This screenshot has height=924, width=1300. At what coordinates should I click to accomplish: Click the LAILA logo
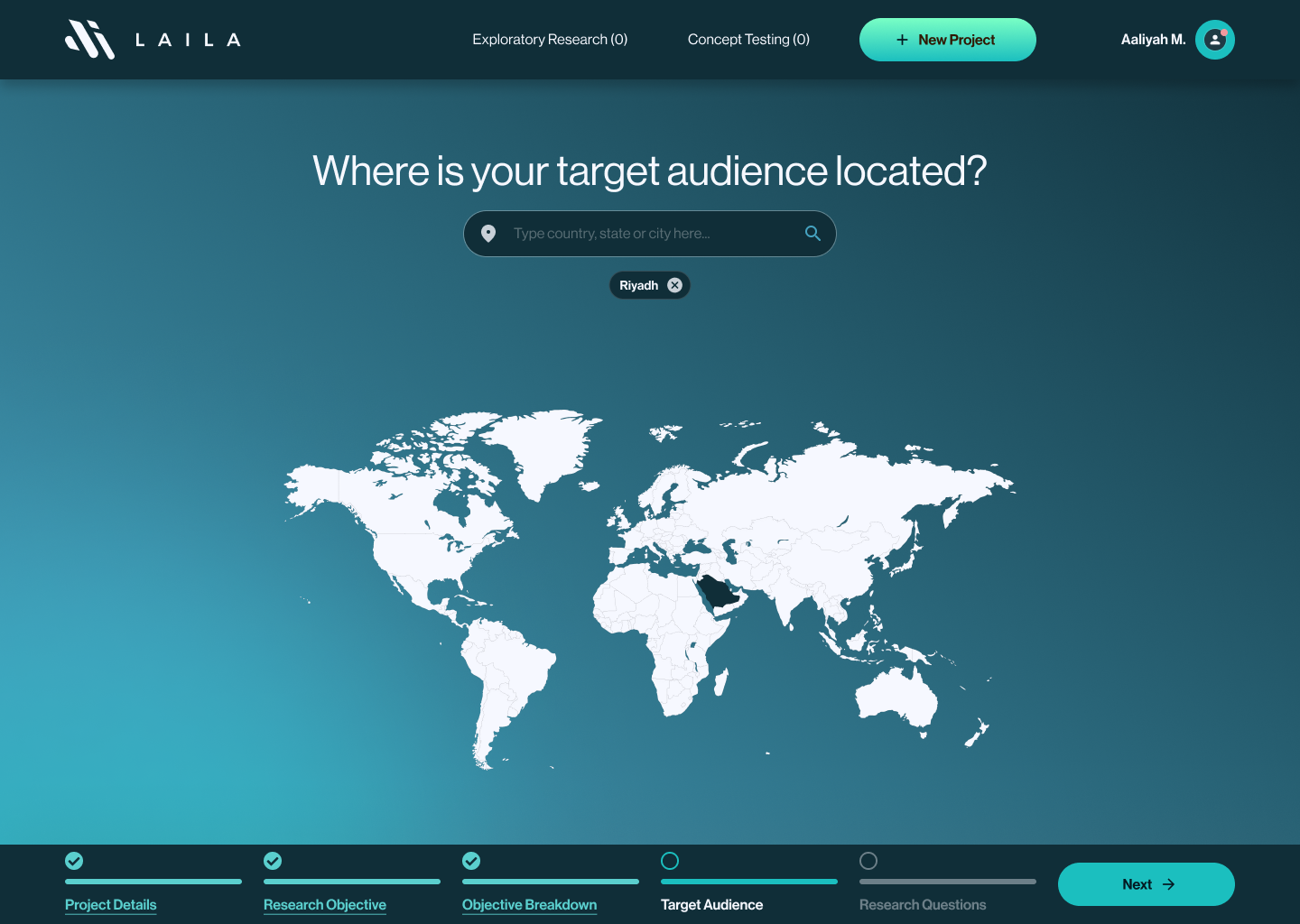click(x=152, y=39)
